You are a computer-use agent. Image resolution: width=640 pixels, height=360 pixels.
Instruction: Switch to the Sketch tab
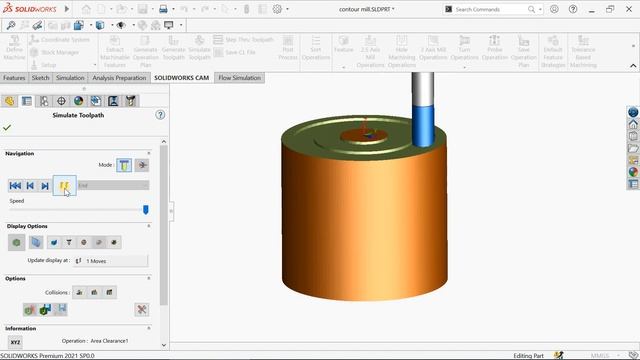[x=40, y=78]
